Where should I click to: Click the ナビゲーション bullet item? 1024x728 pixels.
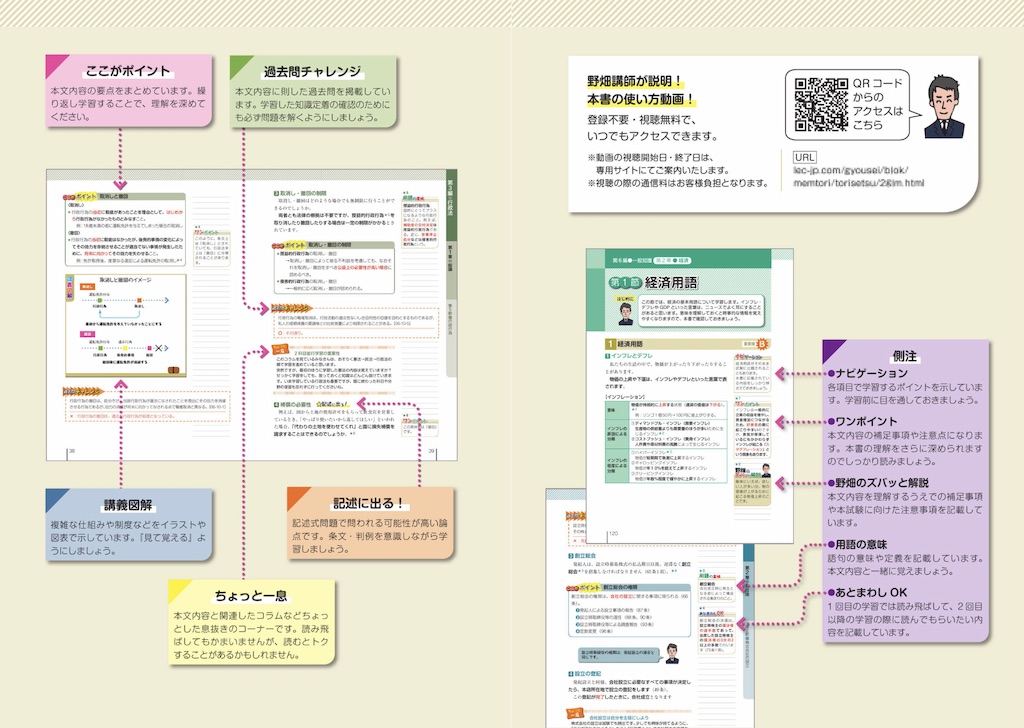coord(867,373)
